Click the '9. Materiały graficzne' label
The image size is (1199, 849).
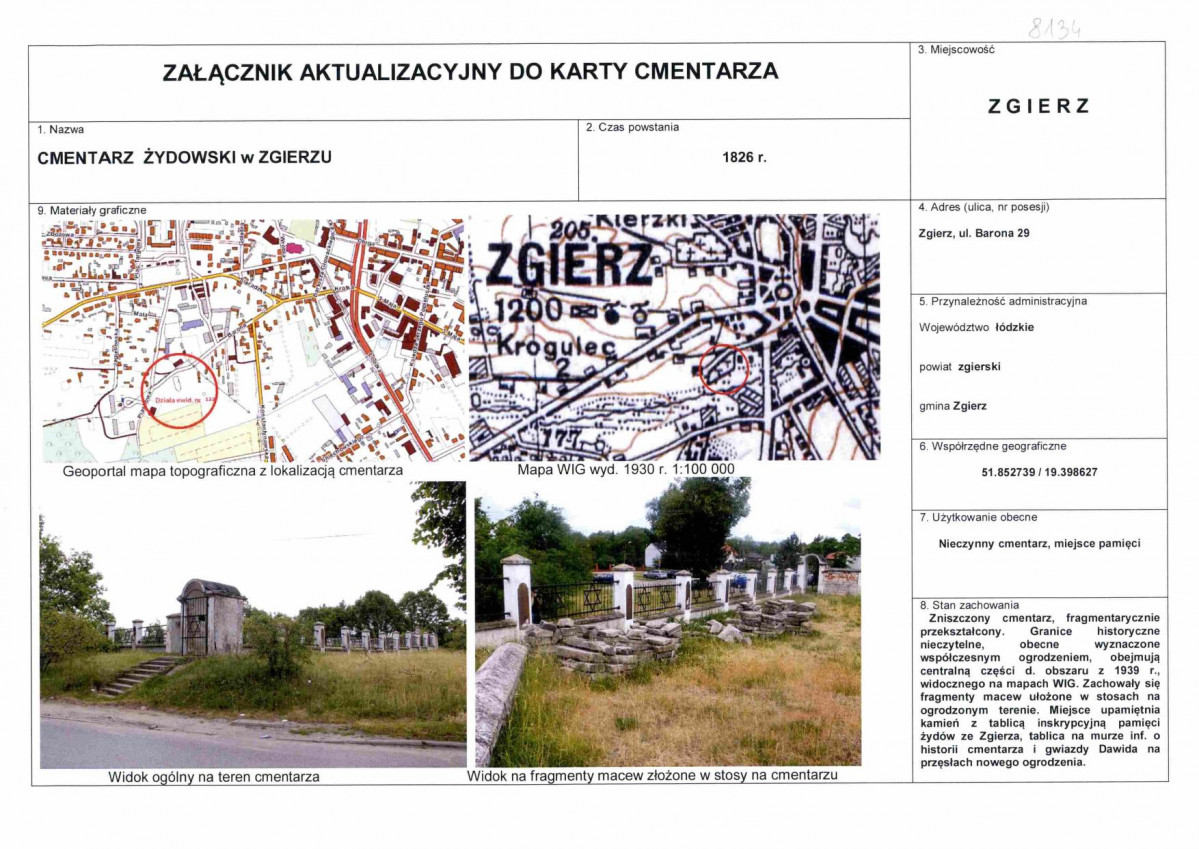[x=92, y=210]
